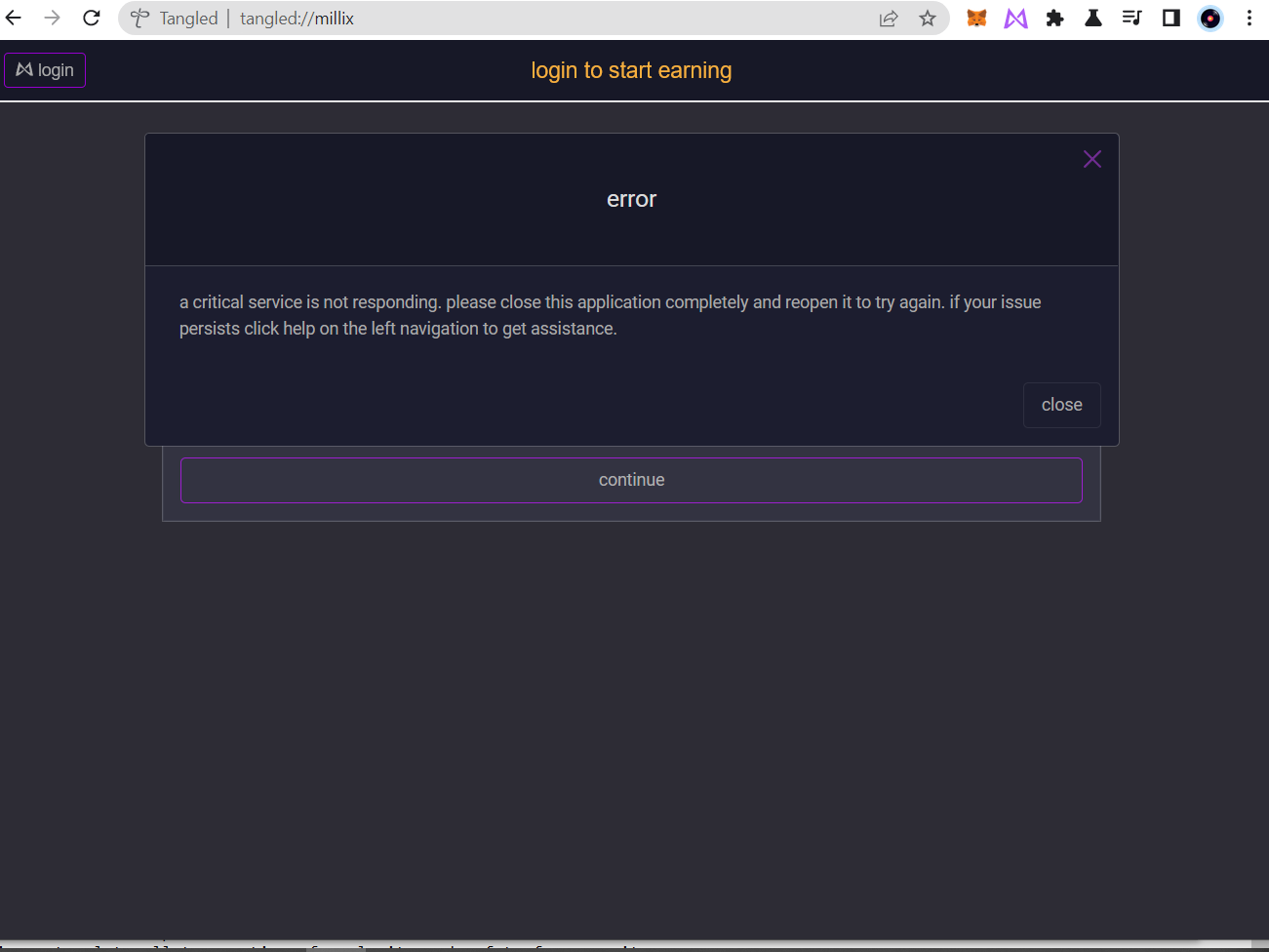Click the continue button
1269x952 pixels.
coord(631,480)
